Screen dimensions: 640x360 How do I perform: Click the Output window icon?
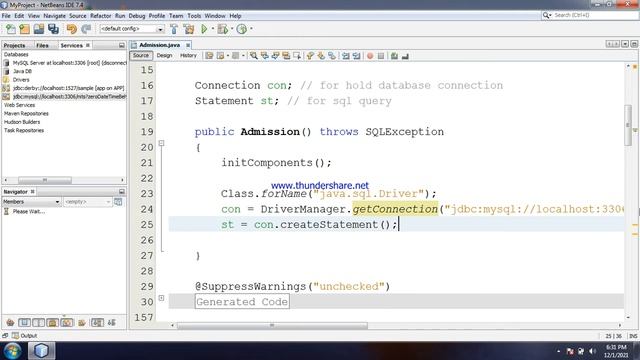coord(15,336)
